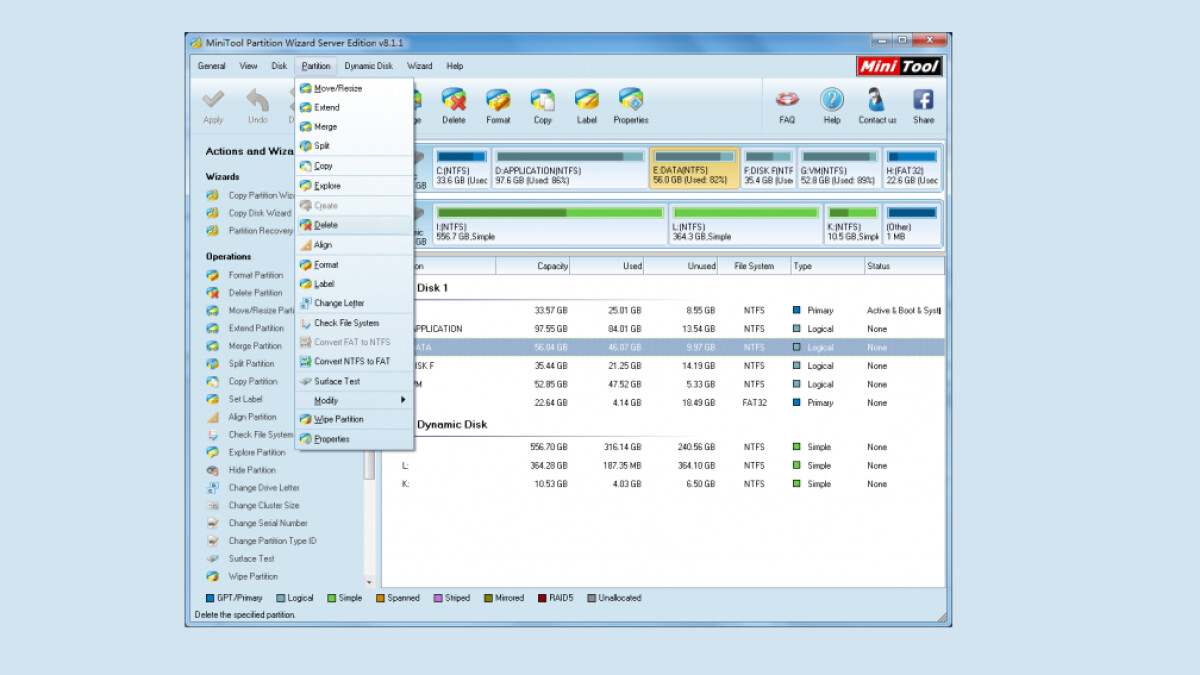1200x675 pixels.
Task: Click the File System column header
Action: (754, 266)
